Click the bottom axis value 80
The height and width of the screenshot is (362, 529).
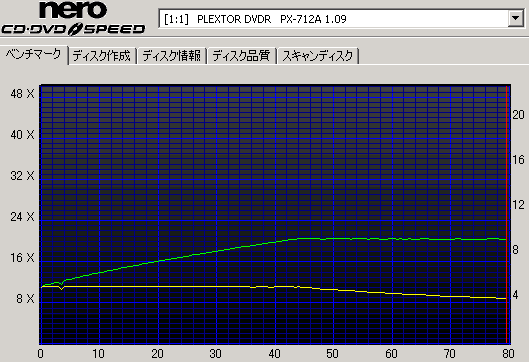tap(508, 354)
